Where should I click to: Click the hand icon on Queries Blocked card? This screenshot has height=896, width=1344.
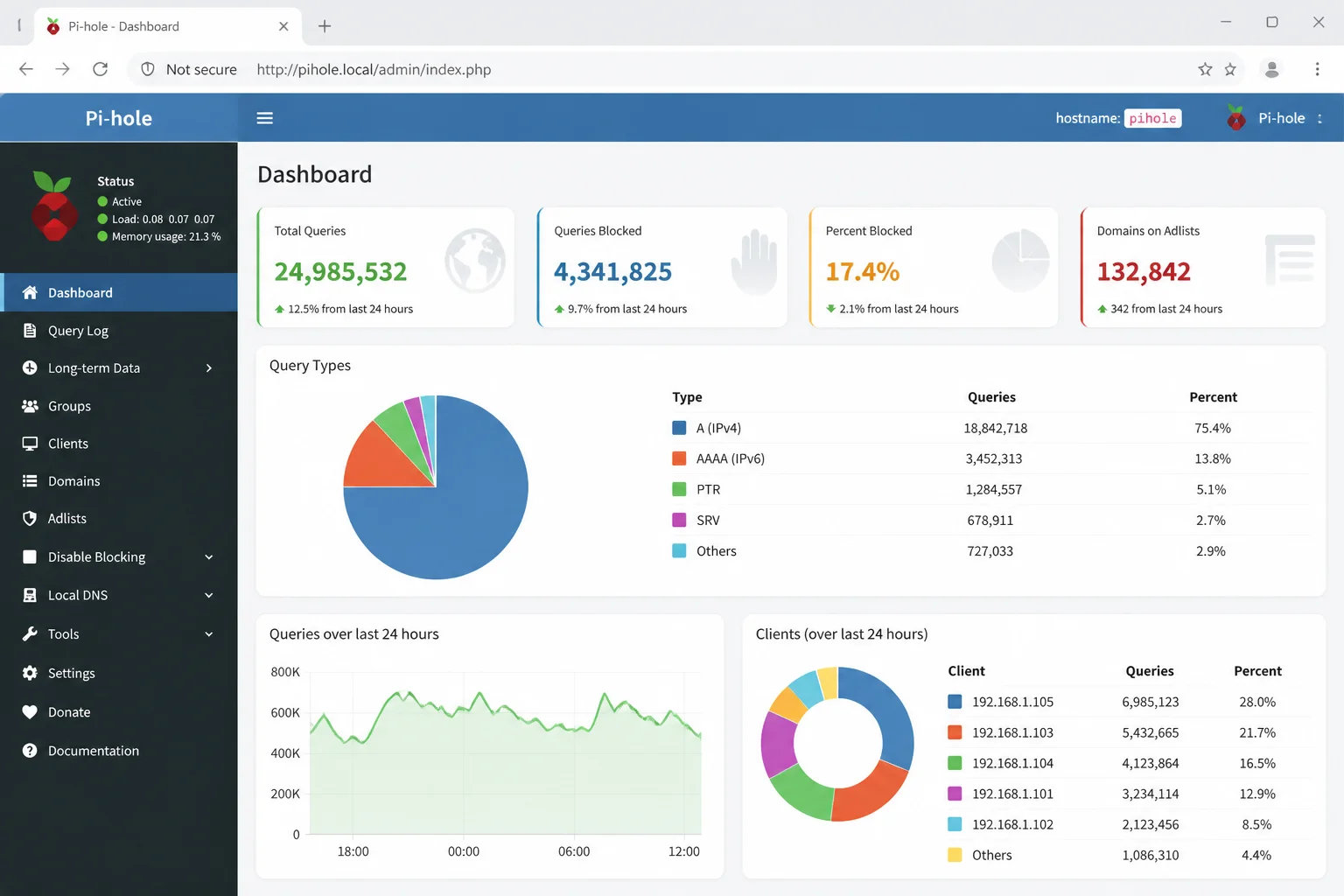(754, 261)
